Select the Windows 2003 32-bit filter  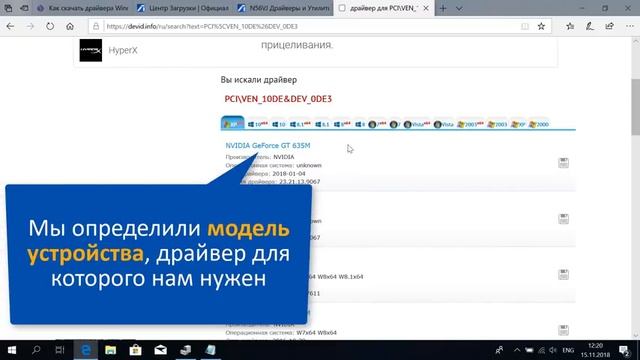497,124
